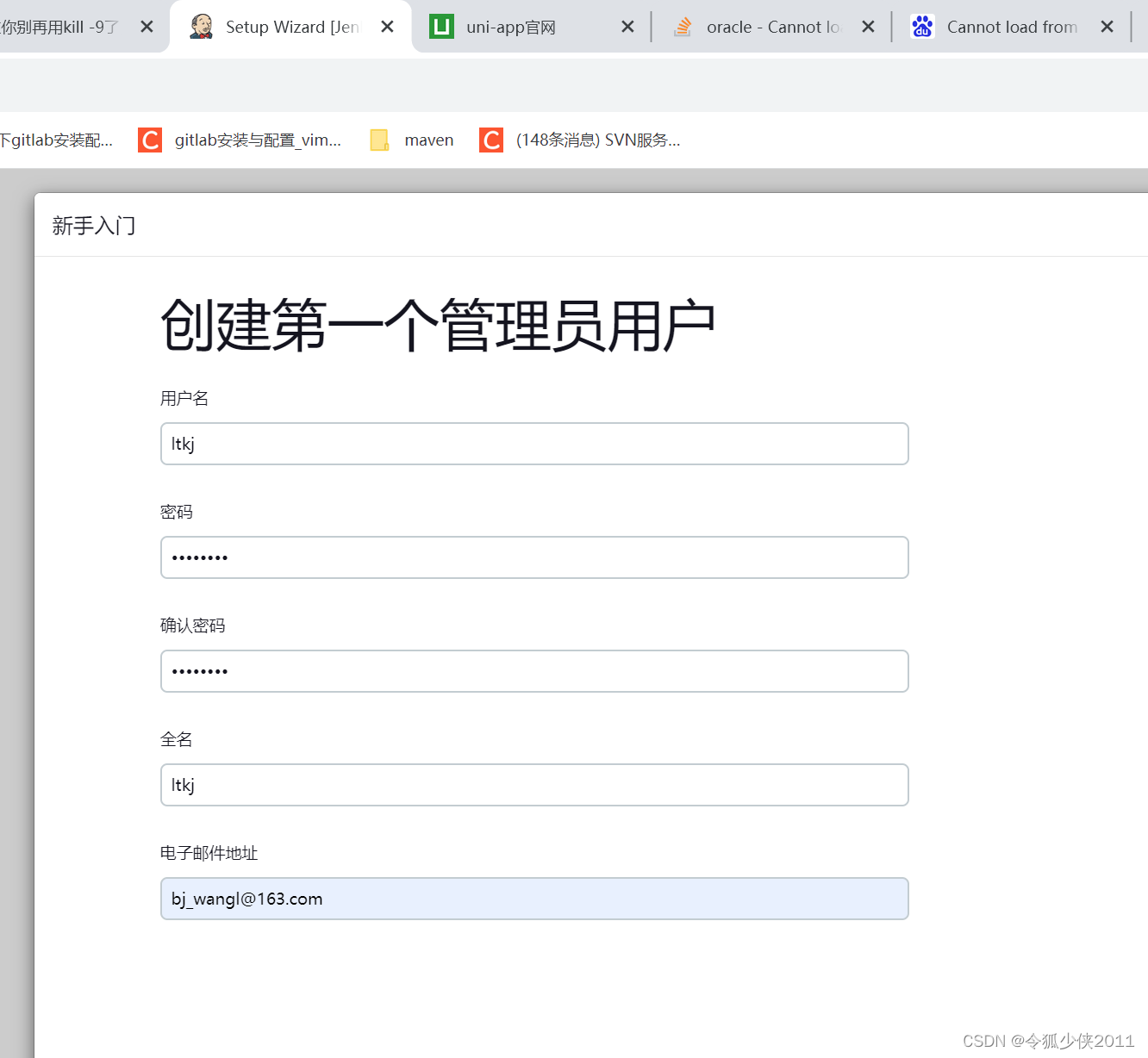
Task: Click CSDN icon beside SVN服务 bookmark
Action: click(x=491, y=140)
